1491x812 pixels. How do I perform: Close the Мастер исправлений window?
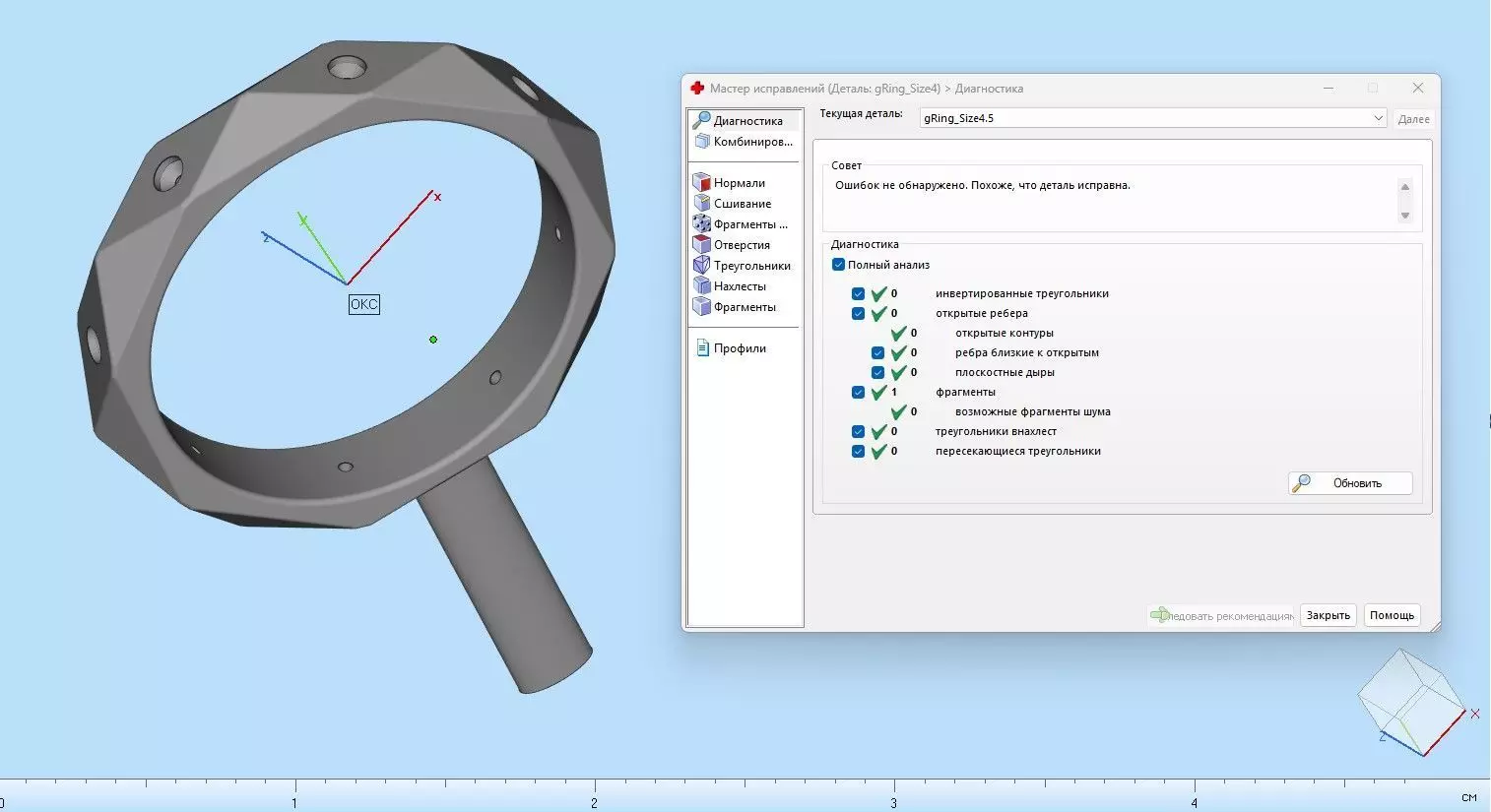click(x=1417, y=88)
